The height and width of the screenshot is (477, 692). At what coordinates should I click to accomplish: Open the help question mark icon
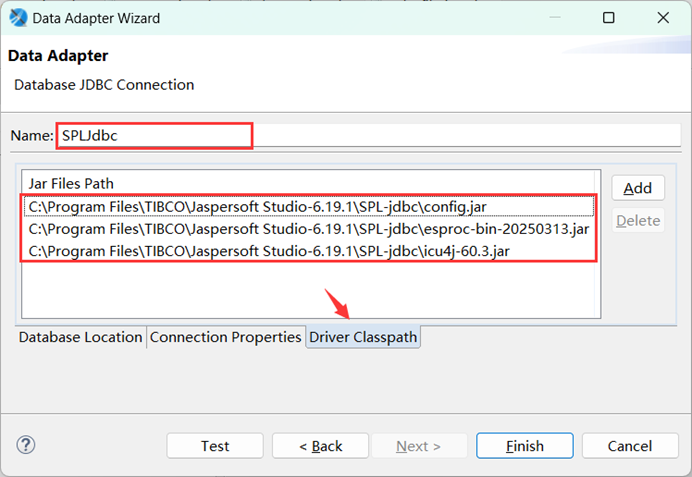point(26,445)
